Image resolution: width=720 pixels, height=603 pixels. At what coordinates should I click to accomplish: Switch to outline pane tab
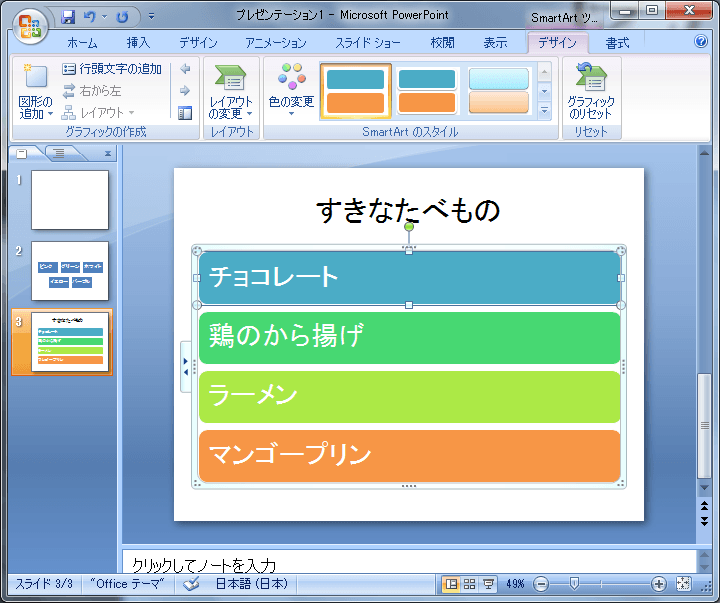(x=59, y=153)
